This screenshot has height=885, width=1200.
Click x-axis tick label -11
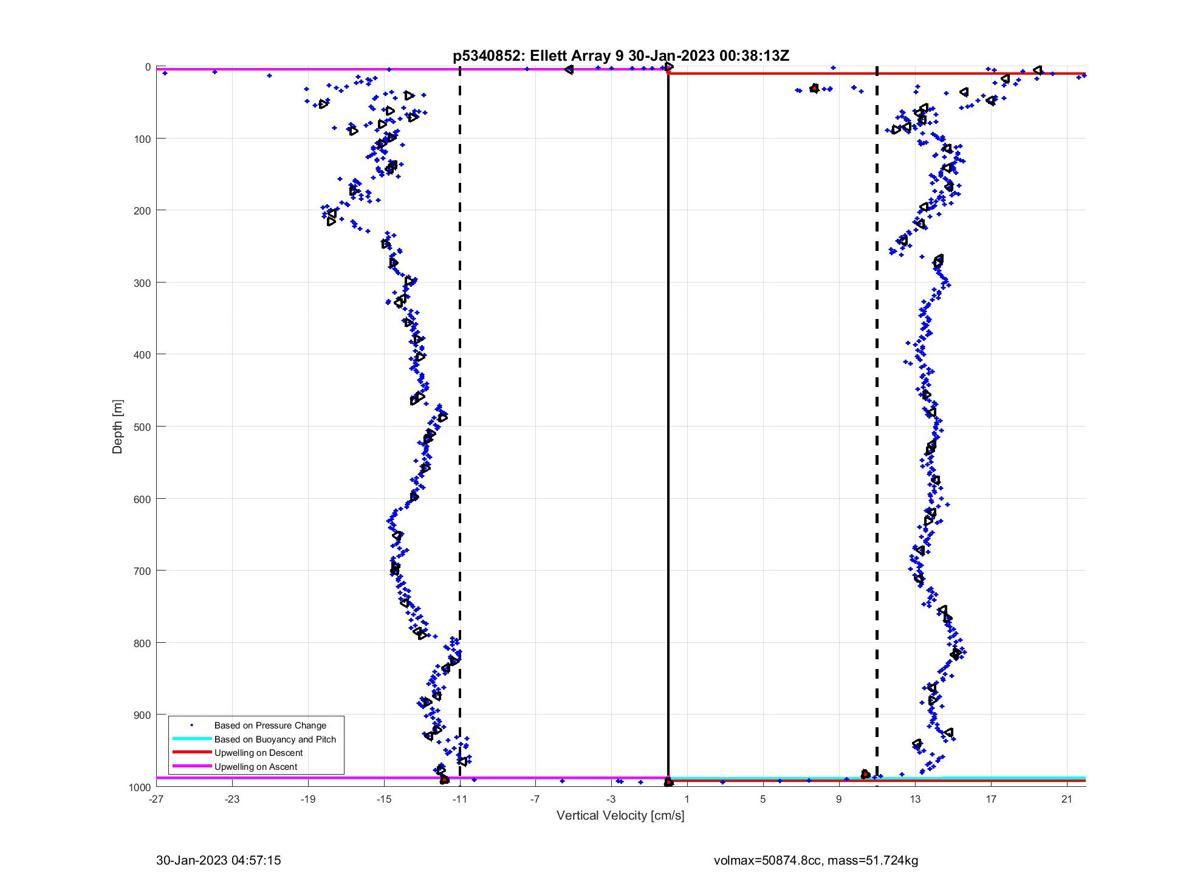(x=460, y=799)
